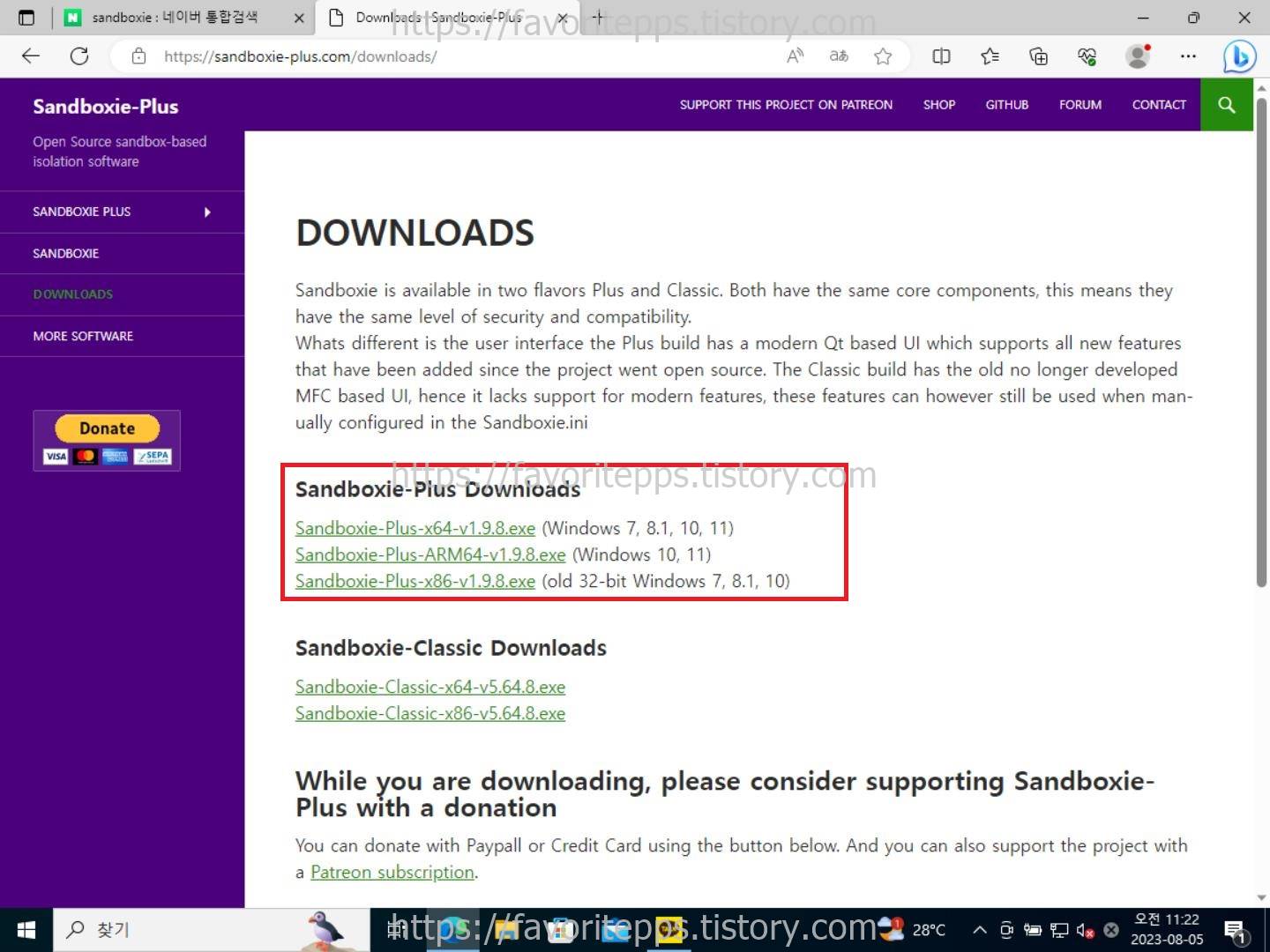The height and width of the screenshot is (952, 1270).
Task: Open the FORUM menu item
Action: pyautogui.click(x=1080, y=105)
